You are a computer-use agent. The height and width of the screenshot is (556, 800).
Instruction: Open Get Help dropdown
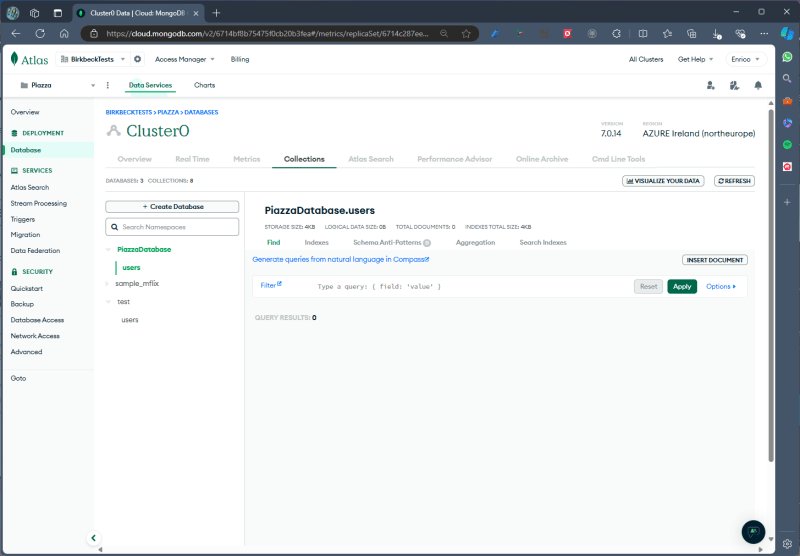pos(695,59)
